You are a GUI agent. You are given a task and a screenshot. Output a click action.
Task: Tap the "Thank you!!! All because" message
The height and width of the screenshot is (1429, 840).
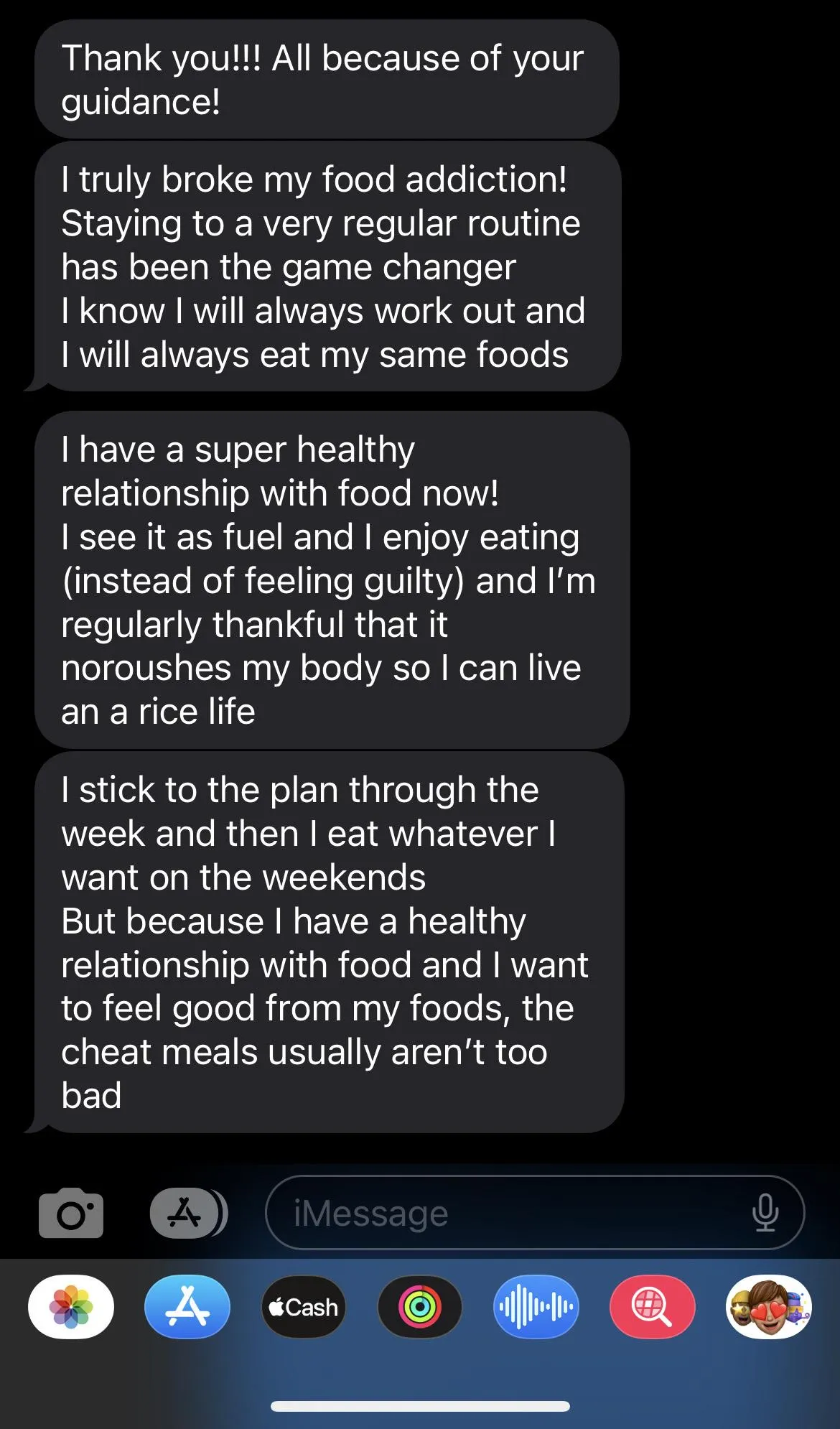pyautogui.click(x=323, y=59)
